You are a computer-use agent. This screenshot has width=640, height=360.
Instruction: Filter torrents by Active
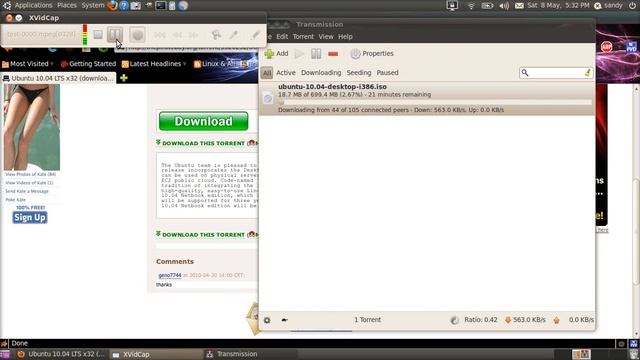[286, 73]
